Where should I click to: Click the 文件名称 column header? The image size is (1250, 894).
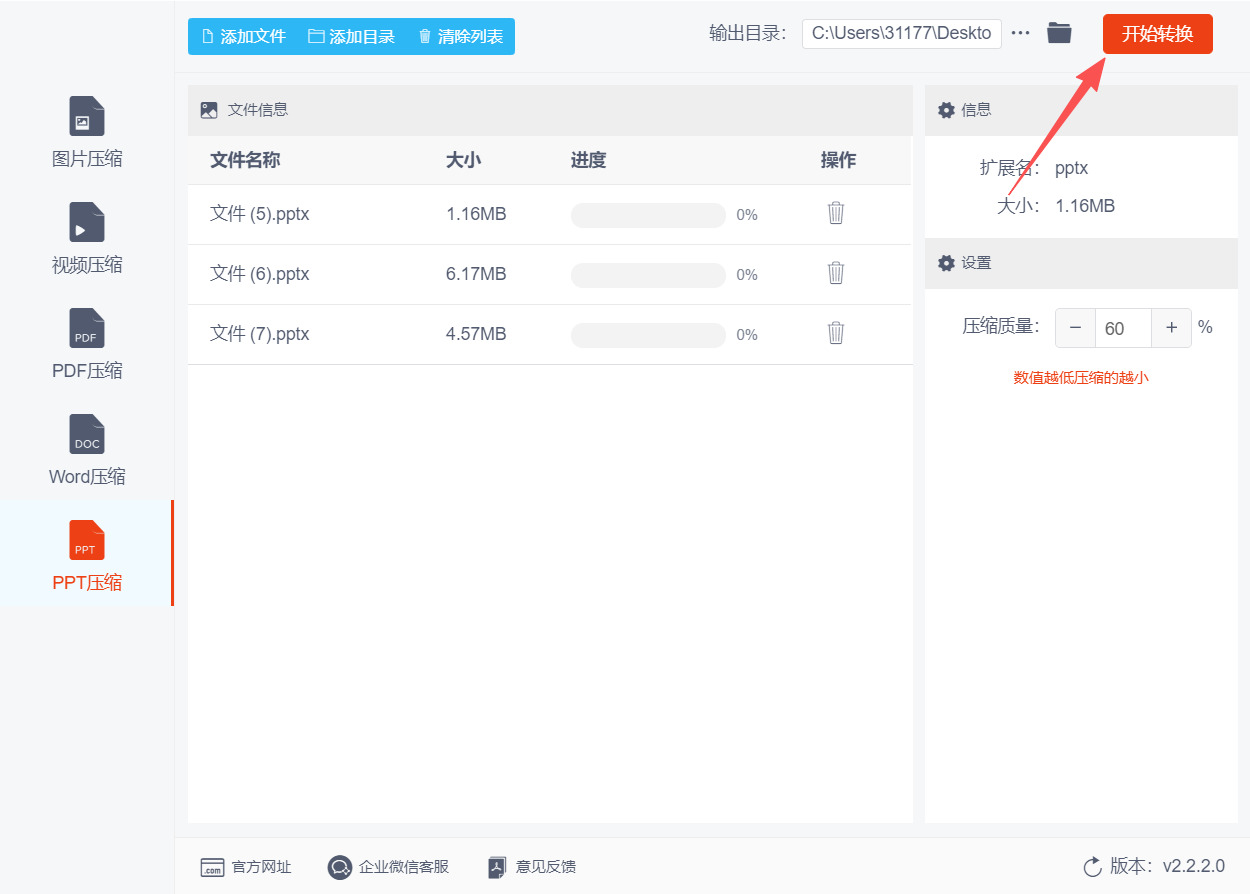(x=245, y=160)
